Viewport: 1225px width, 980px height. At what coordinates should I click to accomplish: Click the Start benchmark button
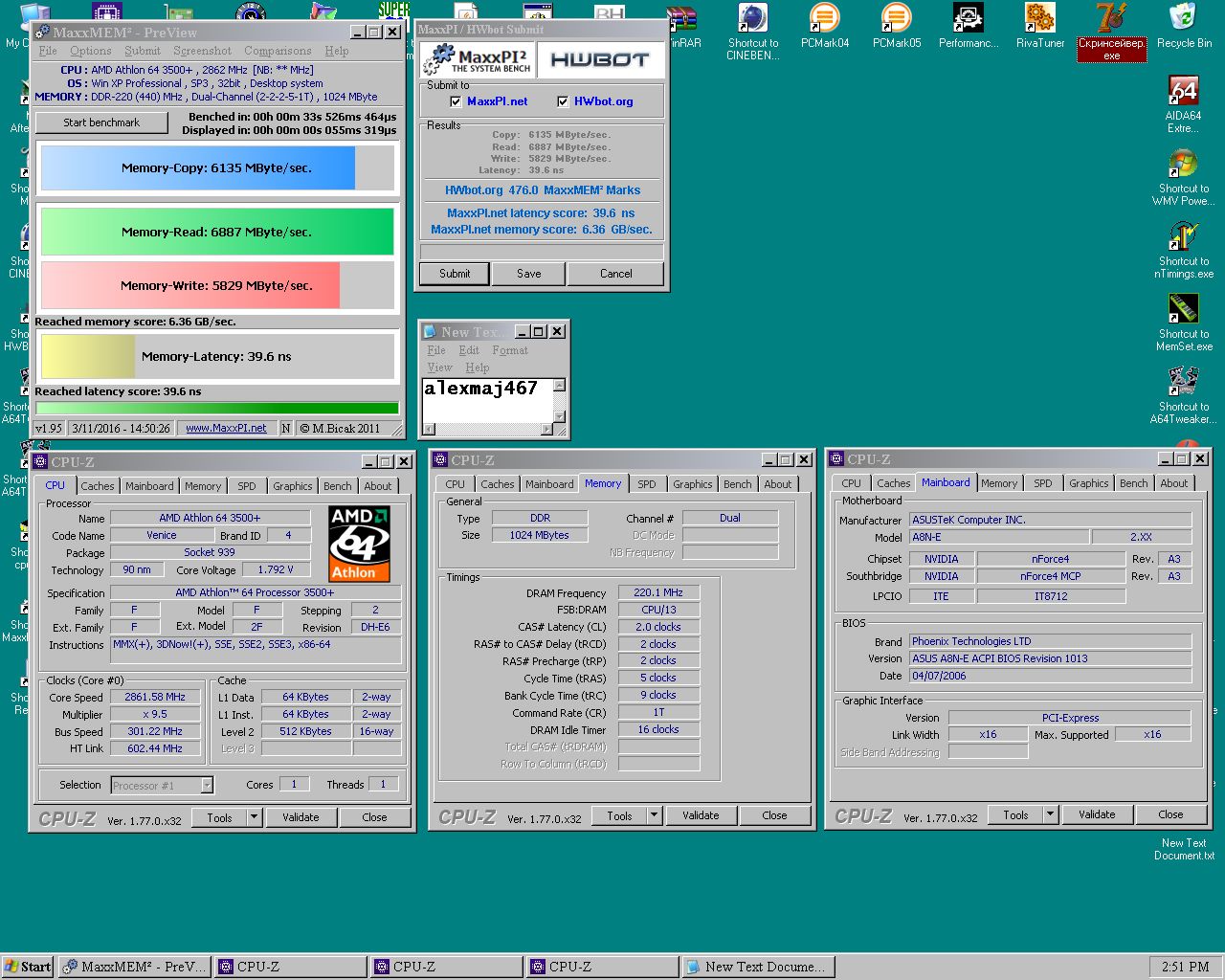pyautogui.click(x=101, y=122)
